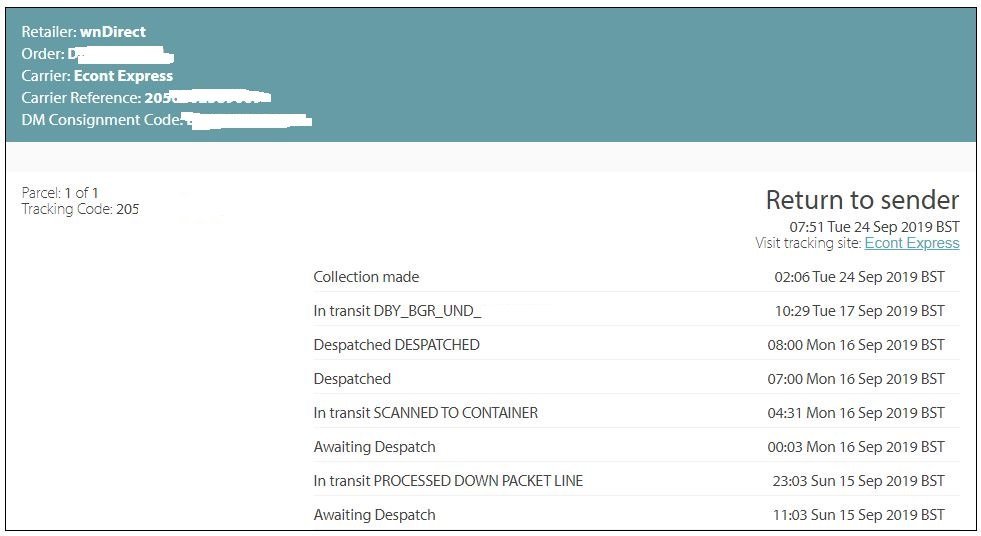Click the Carrier Econt Express header text
This screenshot has width=981, height=536.
click(97, 76)
